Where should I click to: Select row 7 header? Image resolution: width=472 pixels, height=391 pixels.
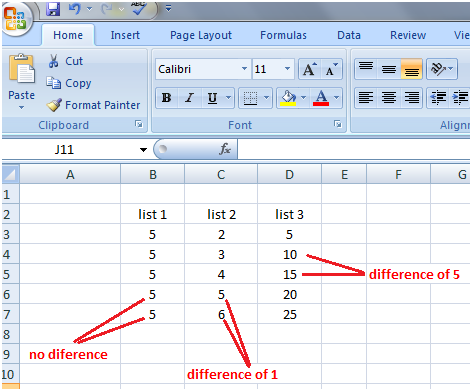[x=11, y=314]
